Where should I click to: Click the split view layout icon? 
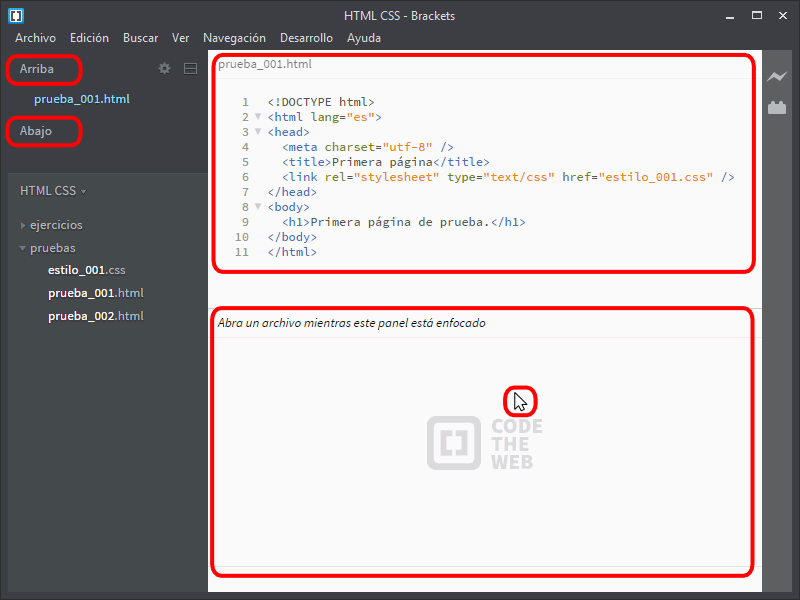190,68
